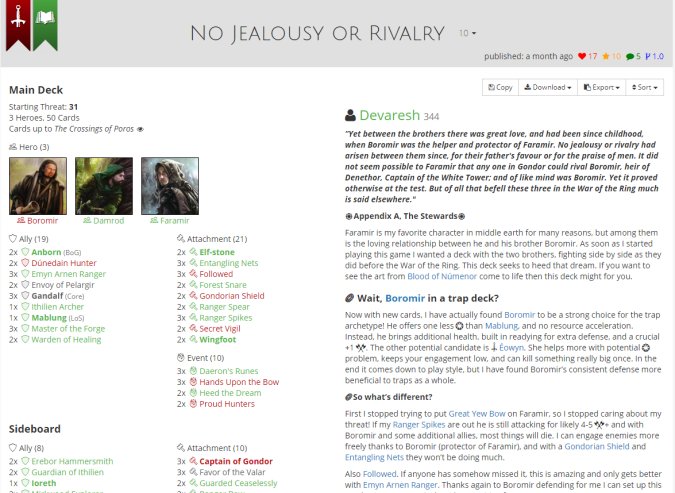This screenshot has height=493, width=675.
Task: Open Entangling Nets card in Attachment list
Action: 229,263
